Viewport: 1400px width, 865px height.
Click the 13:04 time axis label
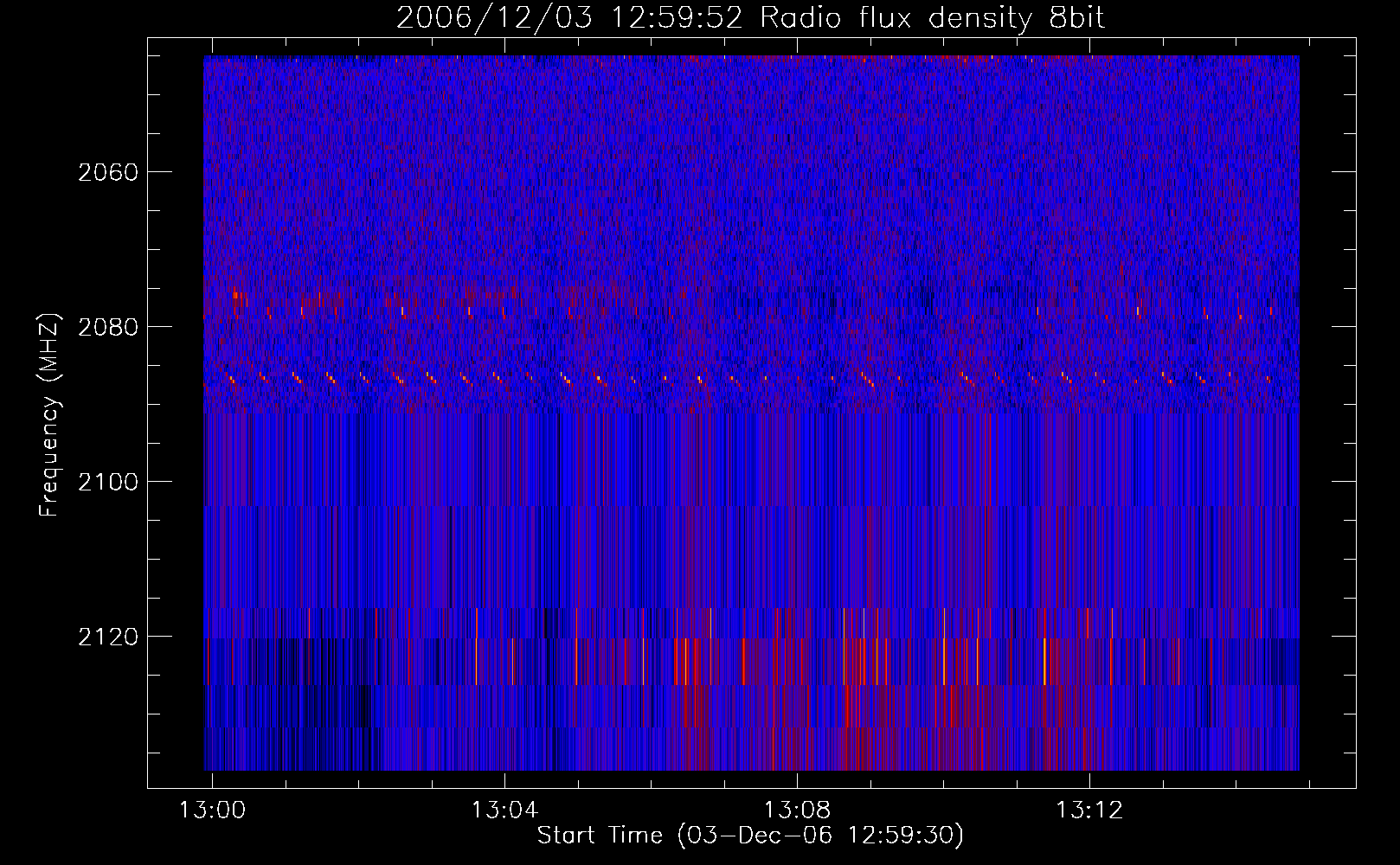(x=504, y=811)
